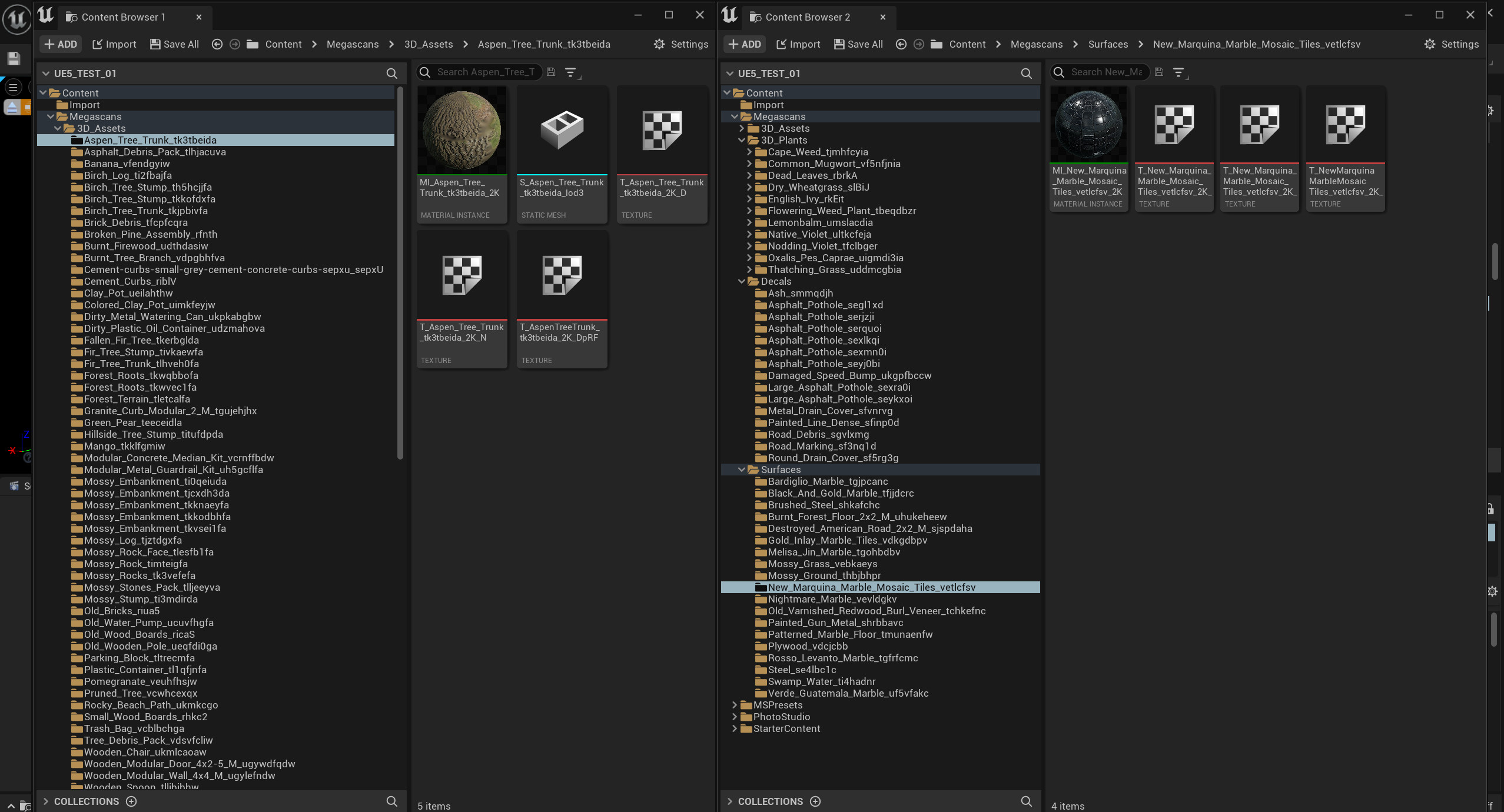The height and width of the screenshot is (812, 1504).
Task: Click the forward navigation arrow in Content Browser 2
Action: [918, 44]
